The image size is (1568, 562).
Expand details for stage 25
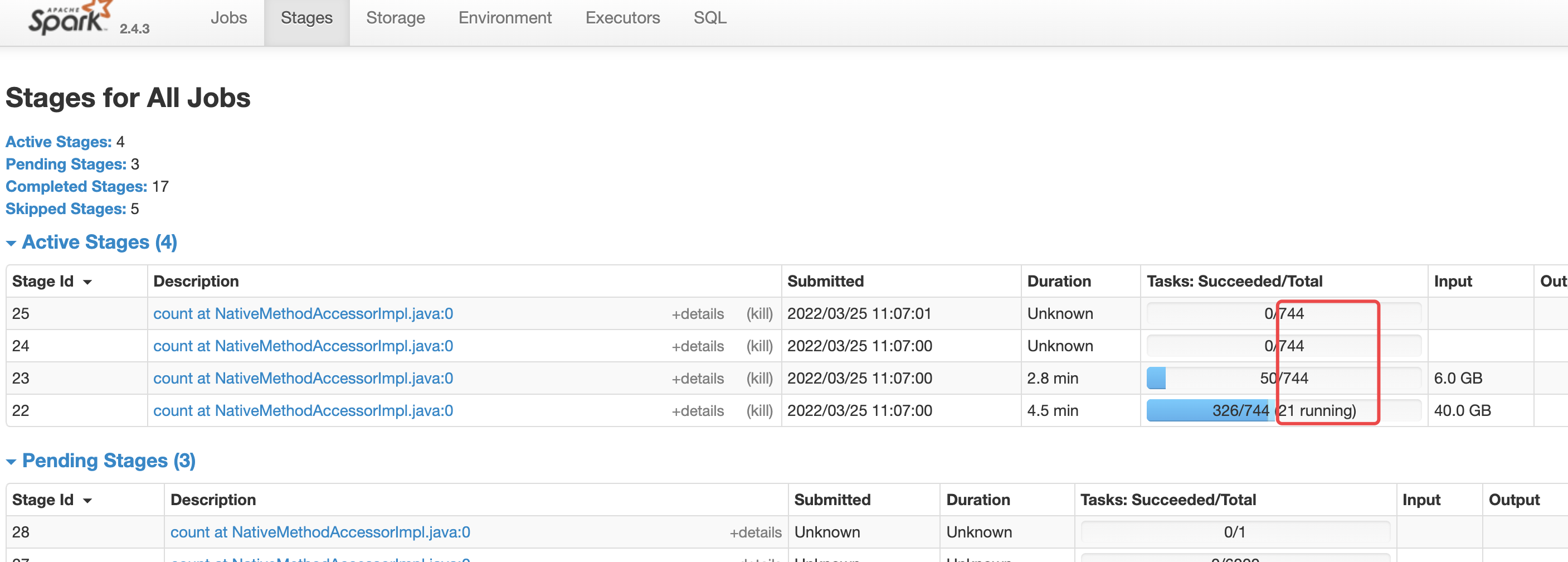point(698,313)
